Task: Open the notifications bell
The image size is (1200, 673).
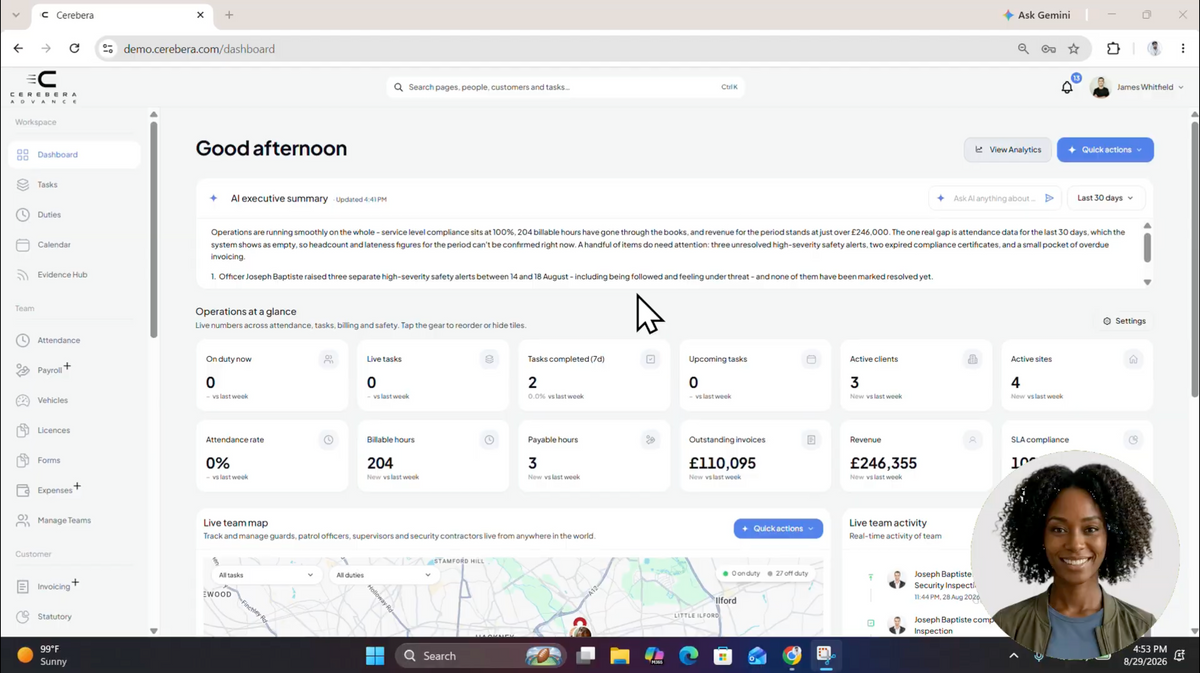Action: pyautogui.click(x=1067, y=87)
